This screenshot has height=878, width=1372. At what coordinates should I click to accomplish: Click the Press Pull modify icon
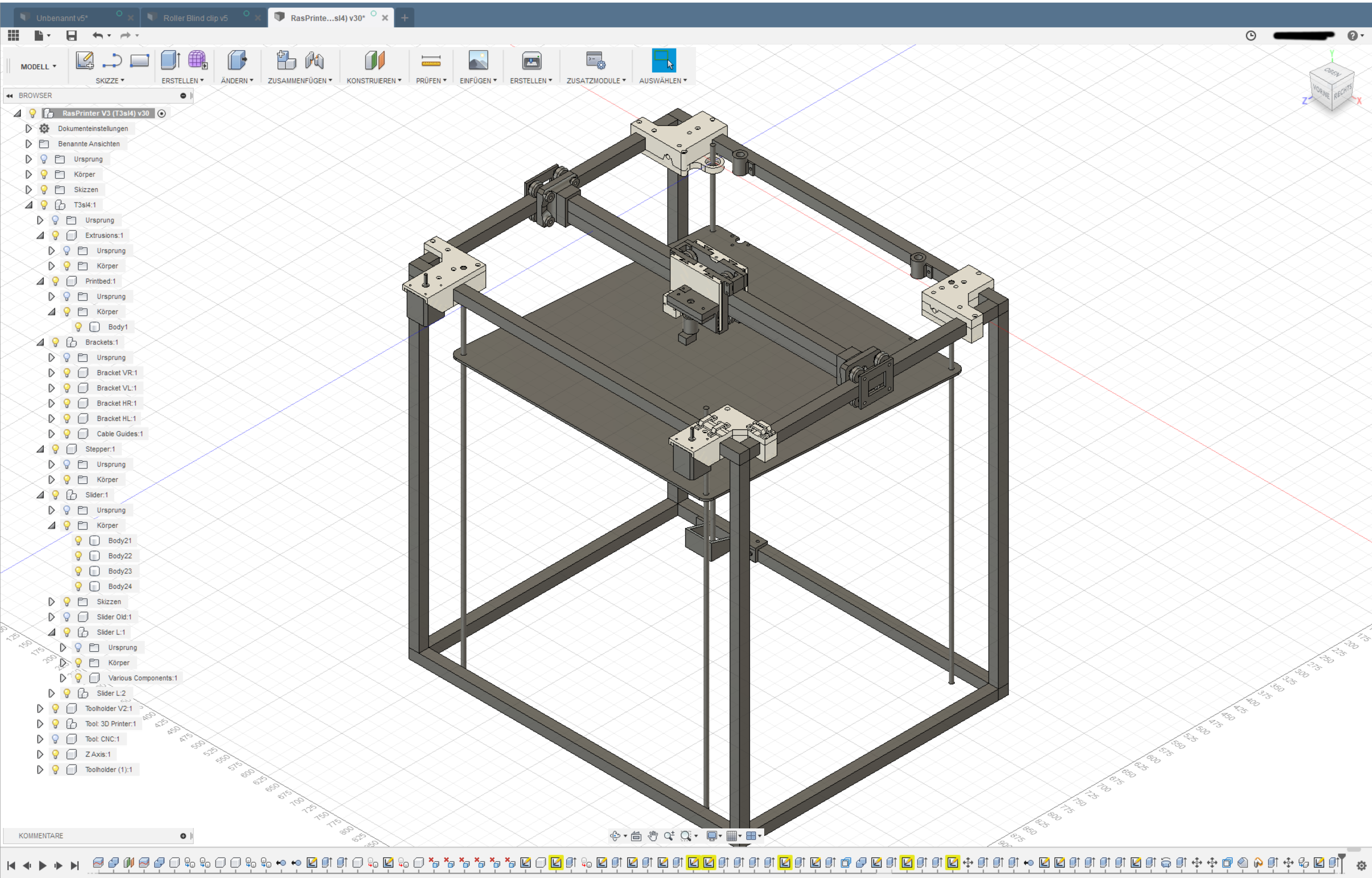tap(237, 61)
